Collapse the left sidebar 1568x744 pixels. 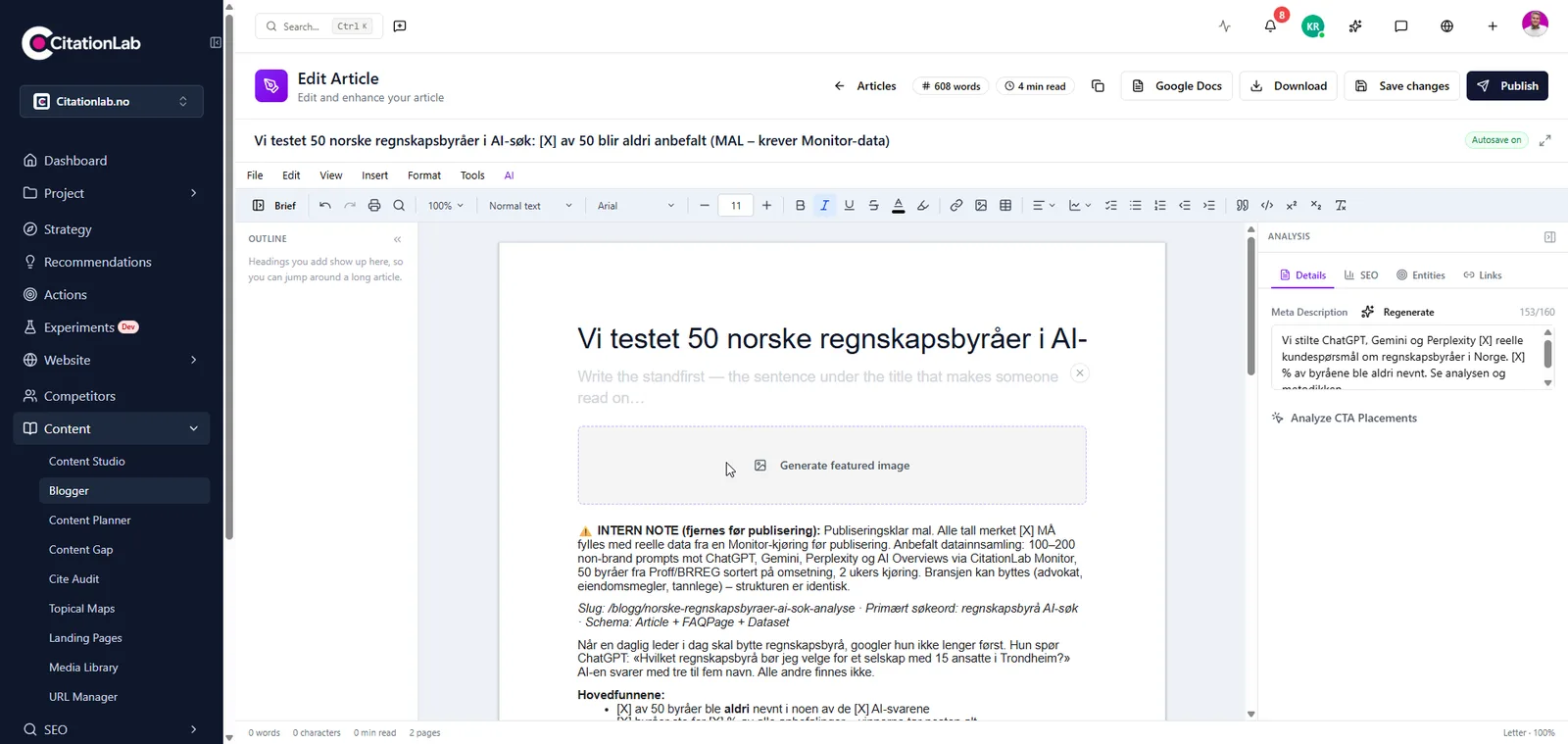[x=216, y=42]
